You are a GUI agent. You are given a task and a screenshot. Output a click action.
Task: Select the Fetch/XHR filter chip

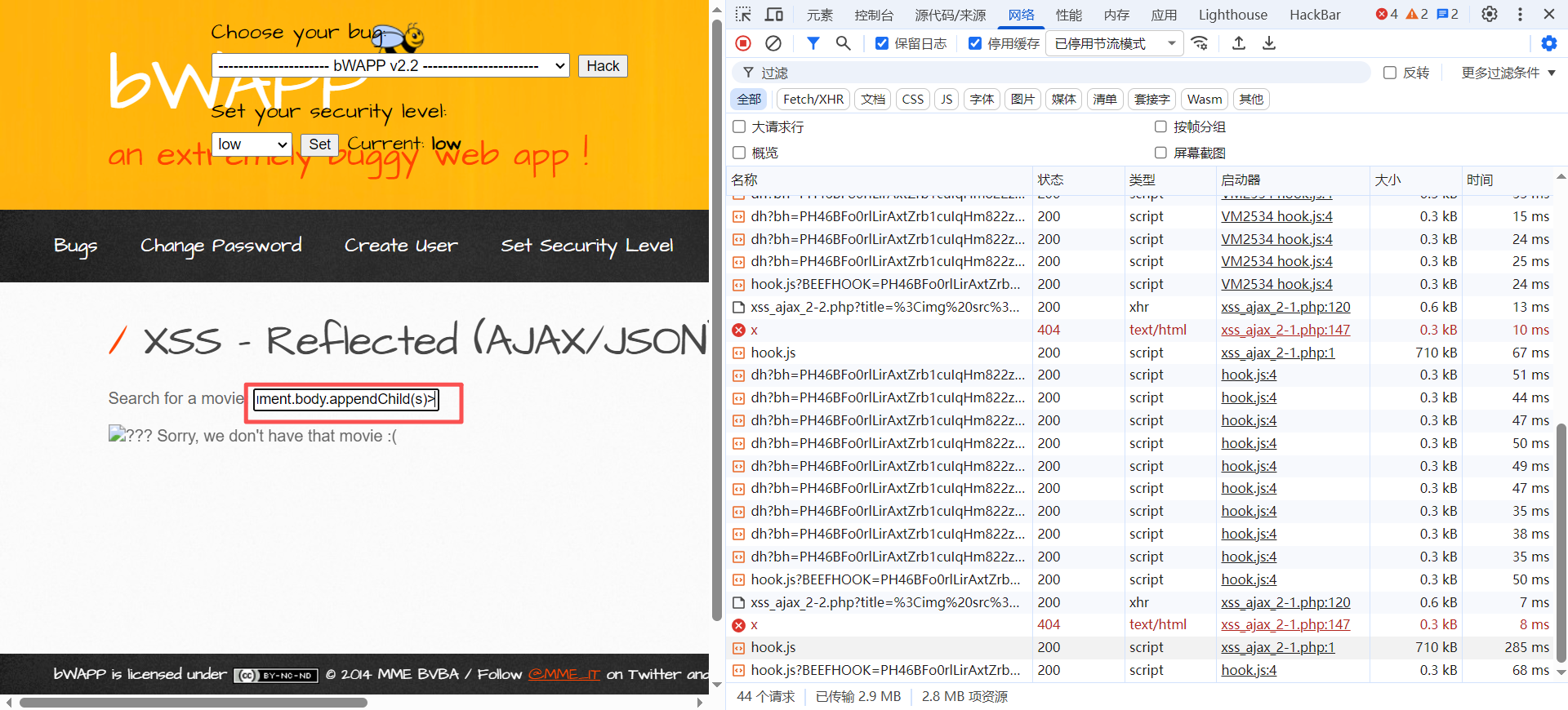click(813, 100)
